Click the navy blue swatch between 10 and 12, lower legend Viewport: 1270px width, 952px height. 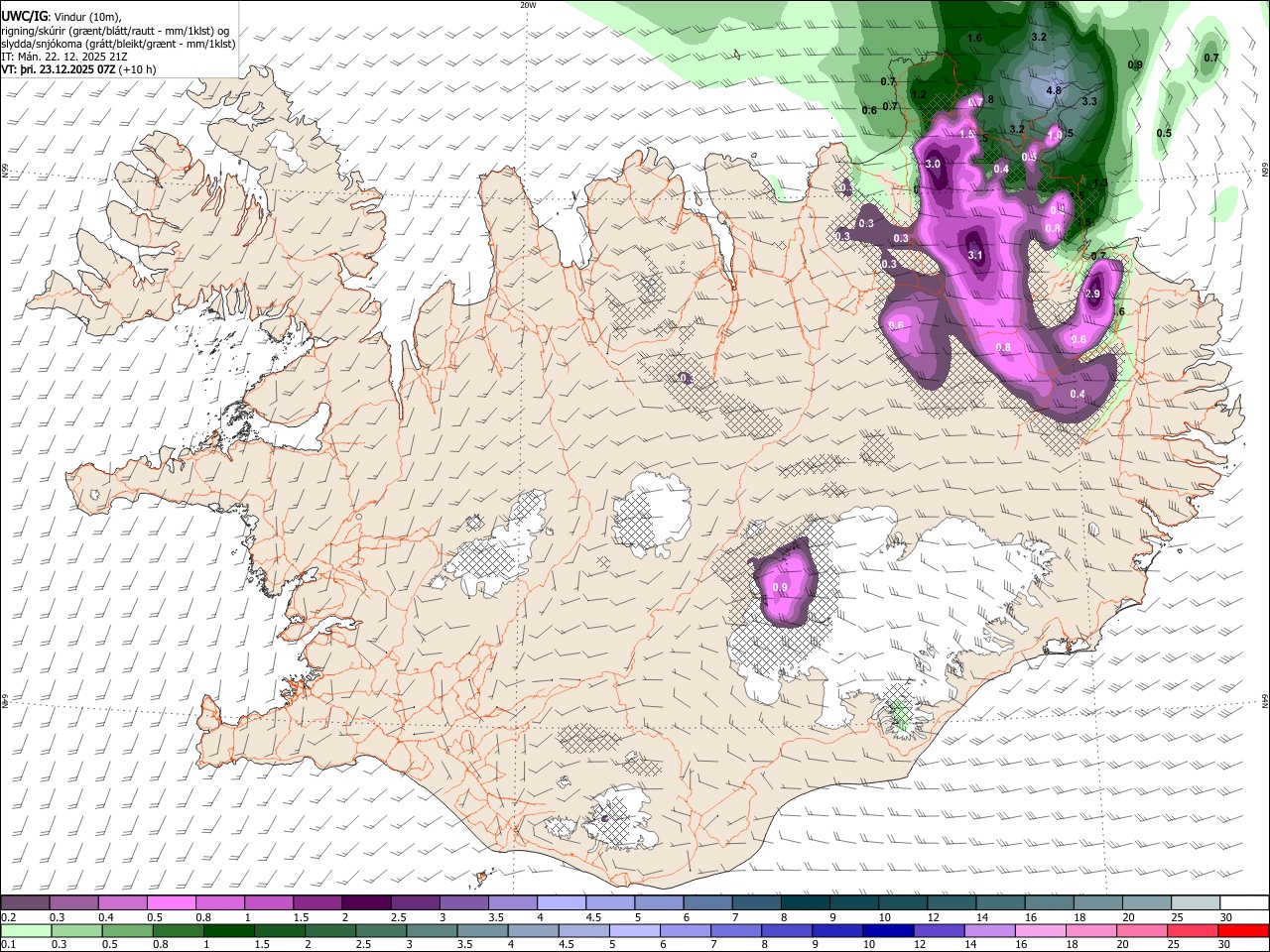click(x=889, y=930)
